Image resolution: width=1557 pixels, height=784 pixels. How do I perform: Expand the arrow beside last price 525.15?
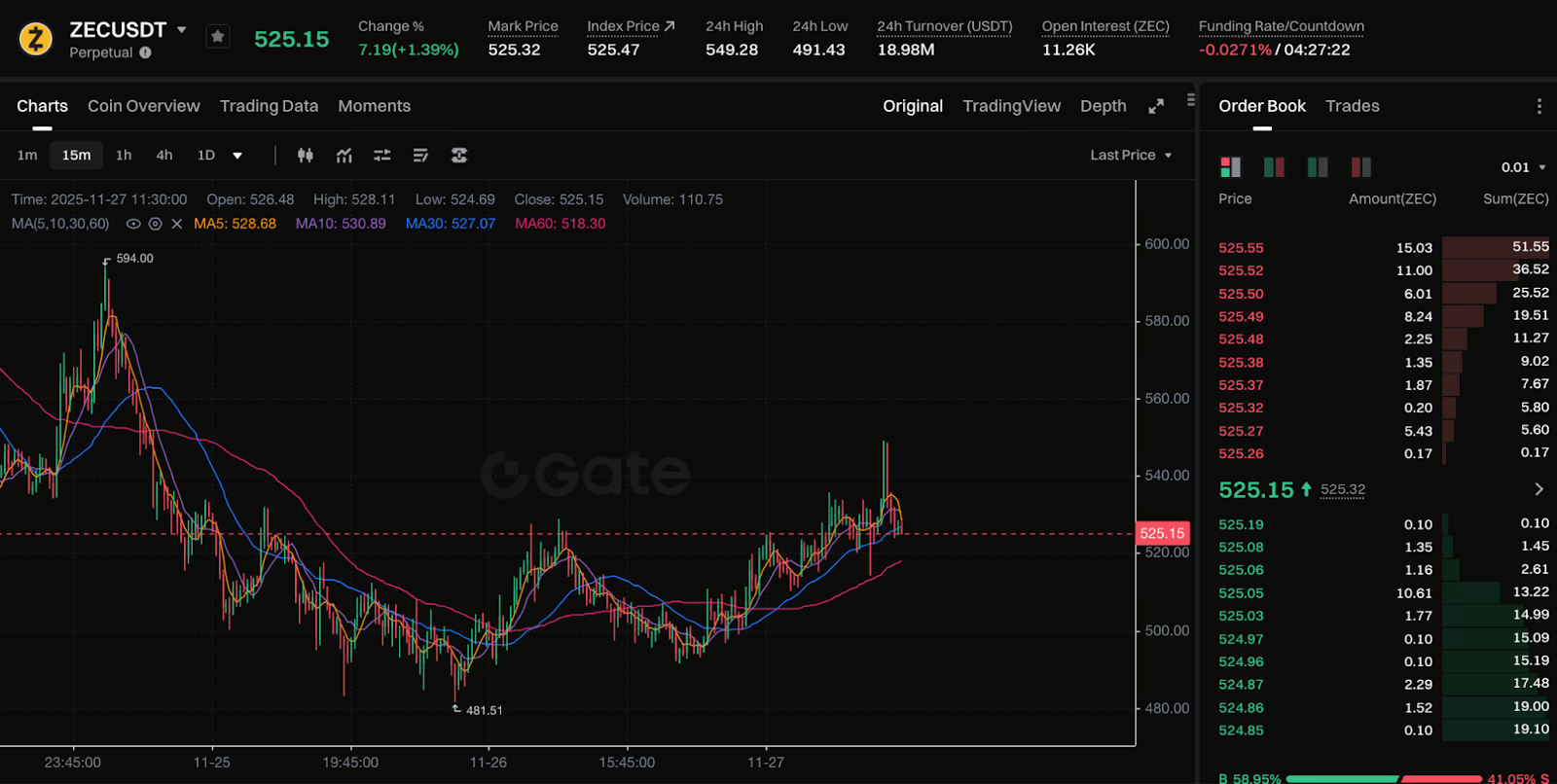[1539, 489]
